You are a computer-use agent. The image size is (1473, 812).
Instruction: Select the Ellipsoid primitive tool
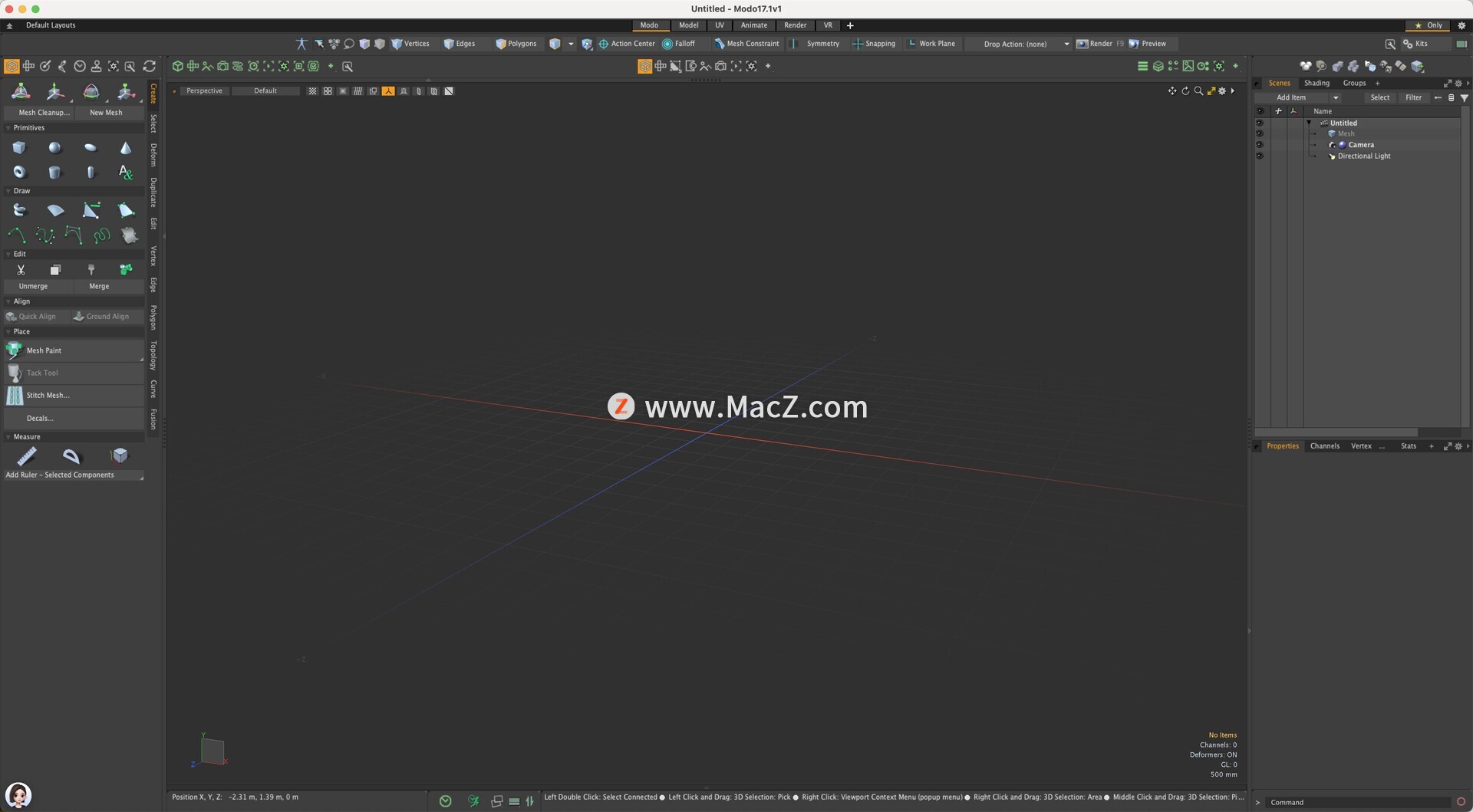point(91,148)
